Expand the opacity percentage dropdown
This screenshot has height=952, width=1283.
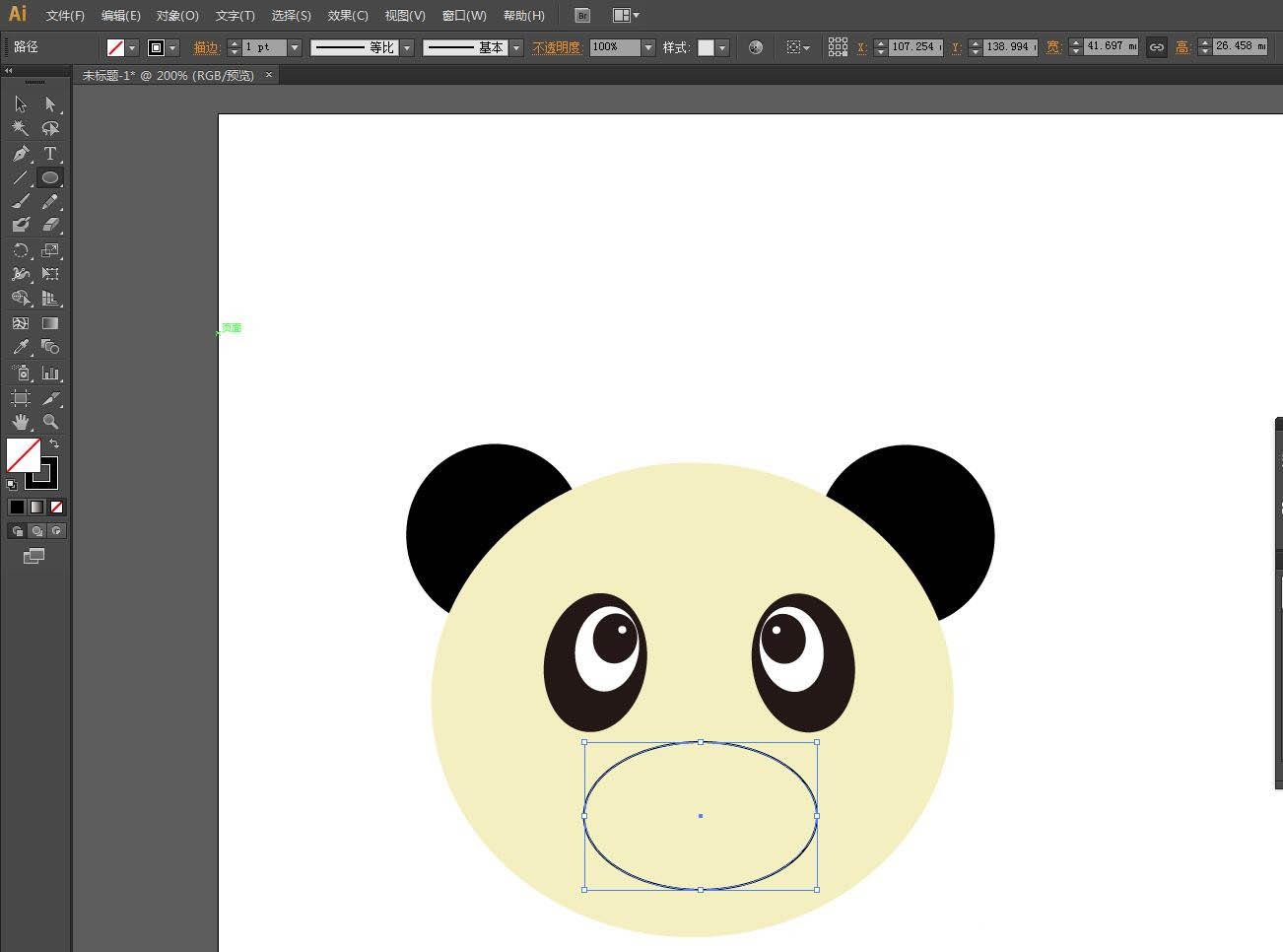pos(647,47)
